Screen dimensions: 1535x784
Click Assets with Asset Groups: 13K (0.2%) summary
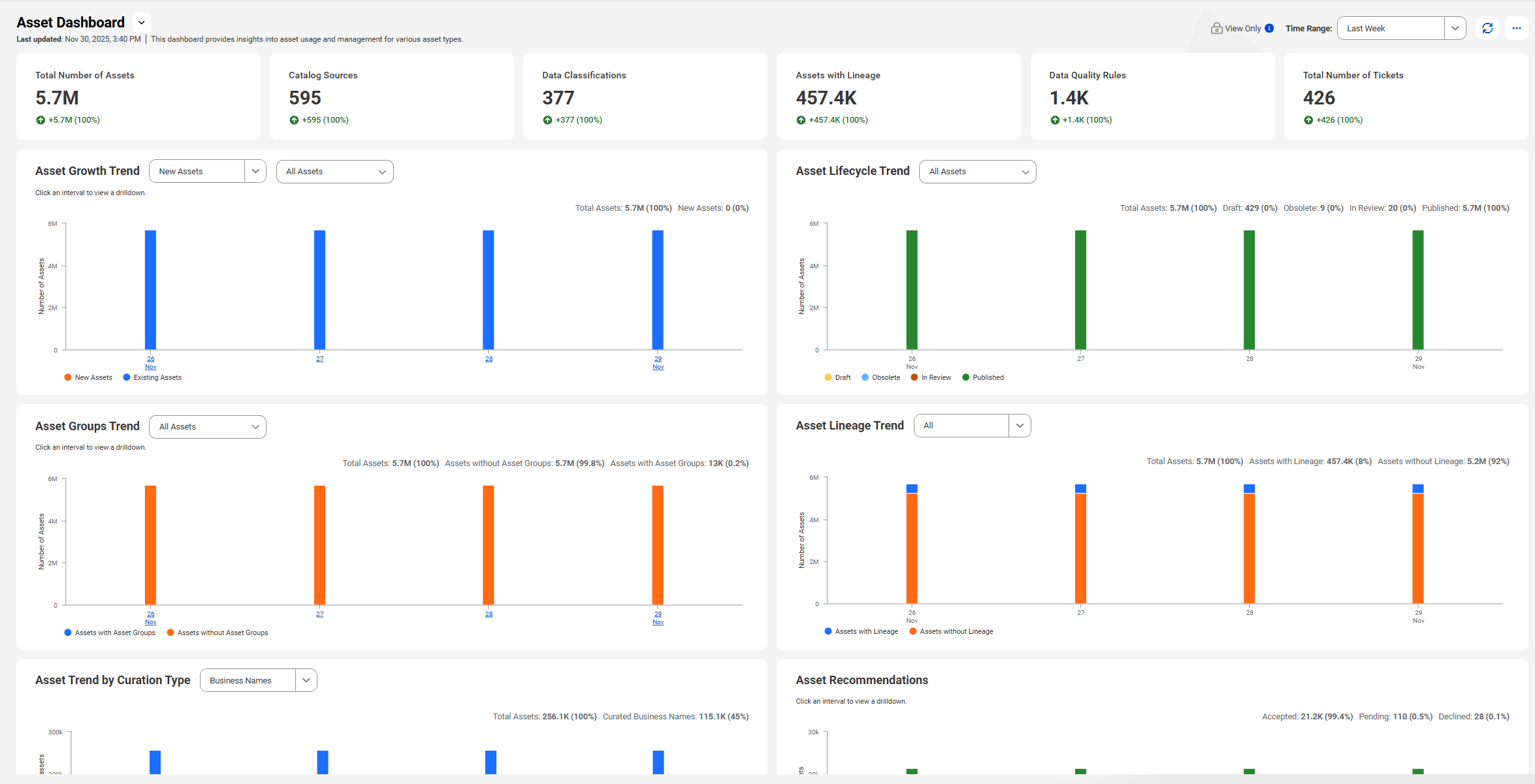tap(679, 463)
